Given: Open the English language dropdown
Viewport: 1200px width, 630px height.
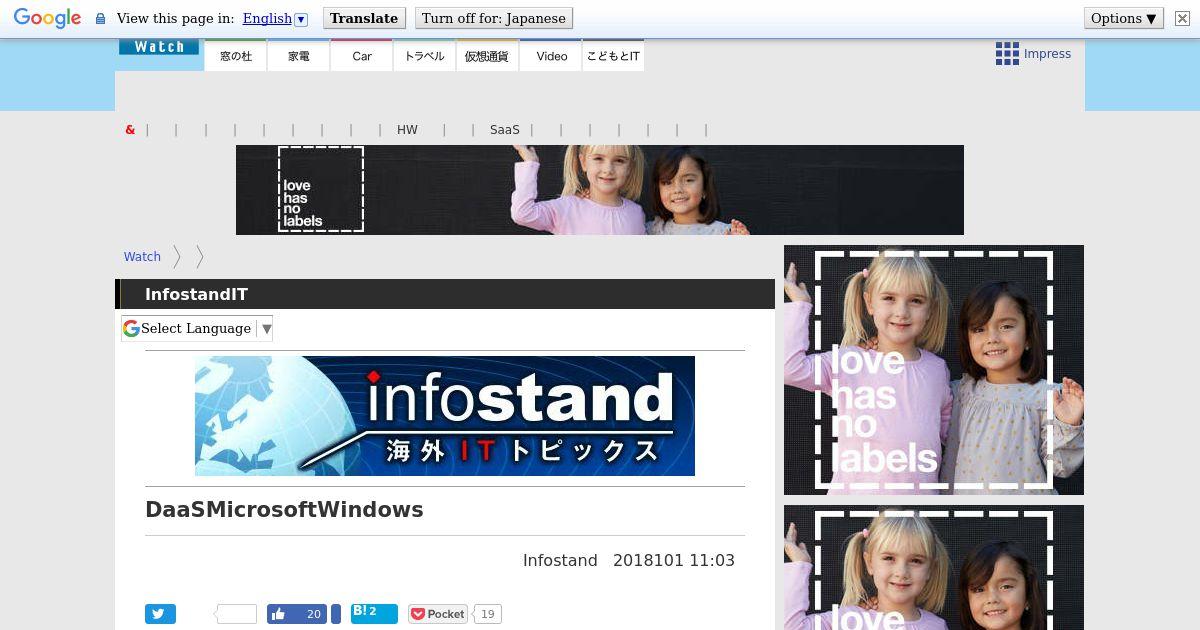Looking at the screenshot, I should (275, 18).
